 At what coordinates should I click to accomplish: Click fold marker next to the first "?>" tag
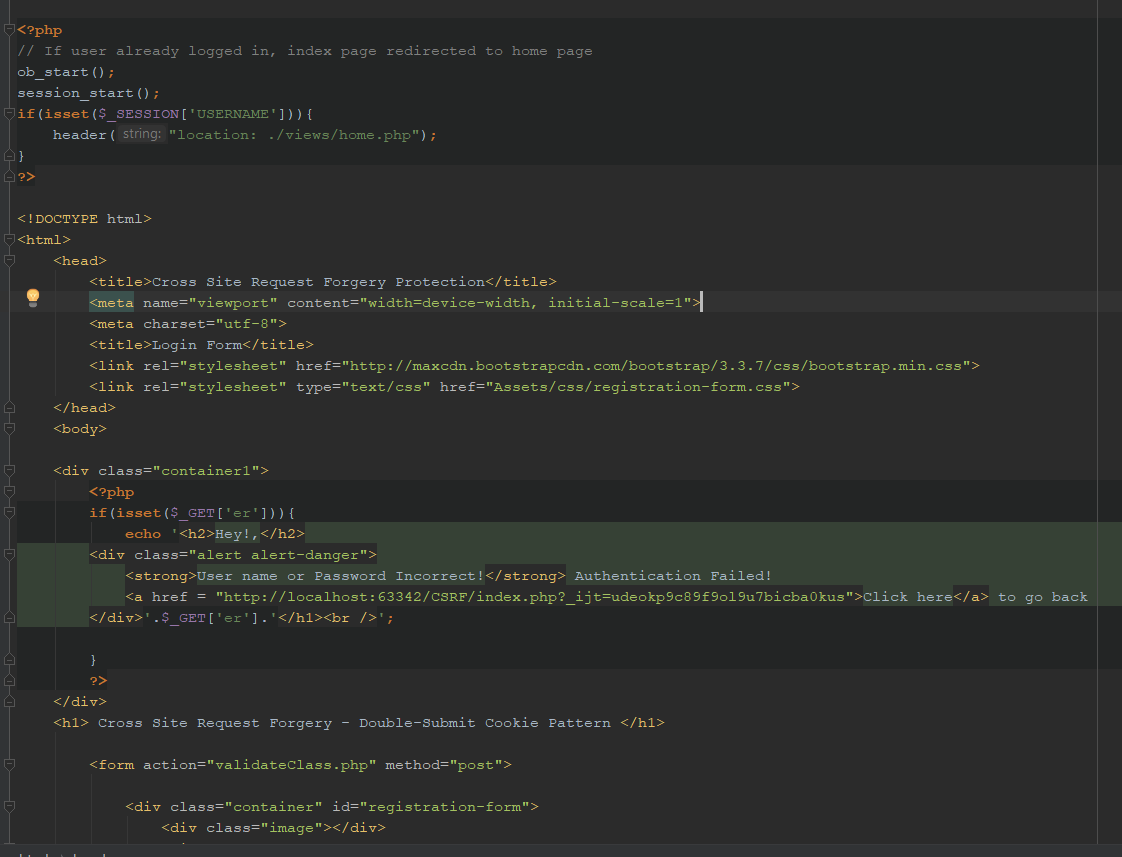(8, 176)
